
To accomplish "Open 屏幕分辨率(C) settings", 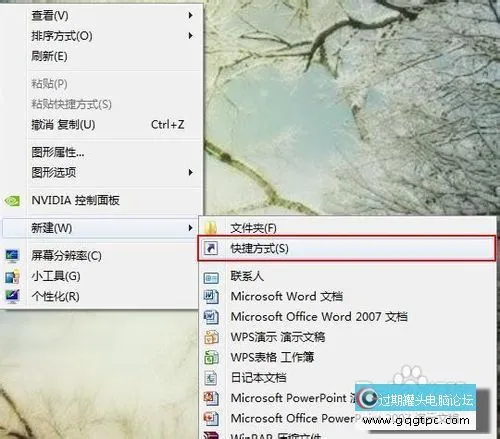I will [100, 256].
